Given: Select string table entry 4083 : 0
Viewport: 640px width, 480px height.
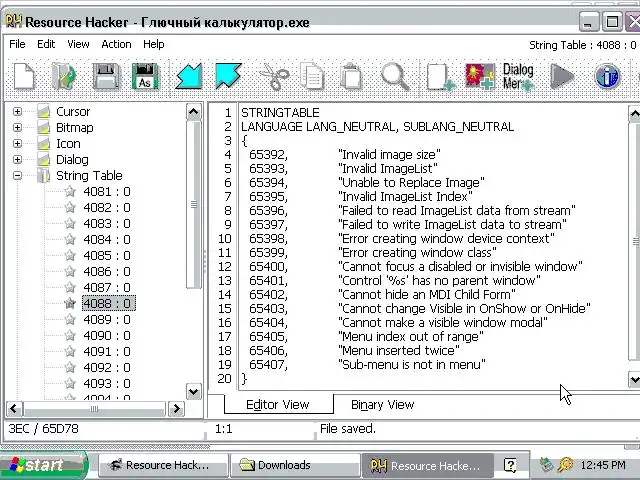Looking at the screenshot, I should (x=107, y=224).
